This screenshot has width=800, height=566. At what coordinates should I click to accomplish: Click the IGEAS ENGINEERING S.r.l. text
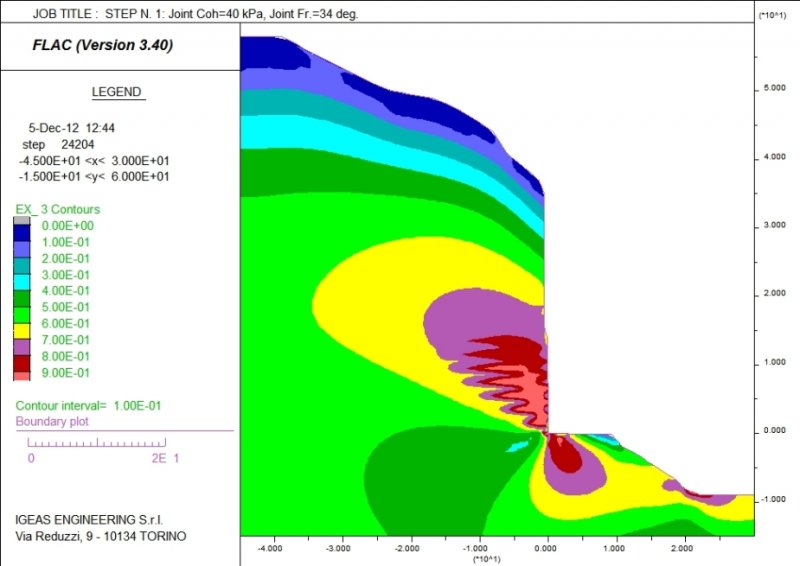coord(85,520)
